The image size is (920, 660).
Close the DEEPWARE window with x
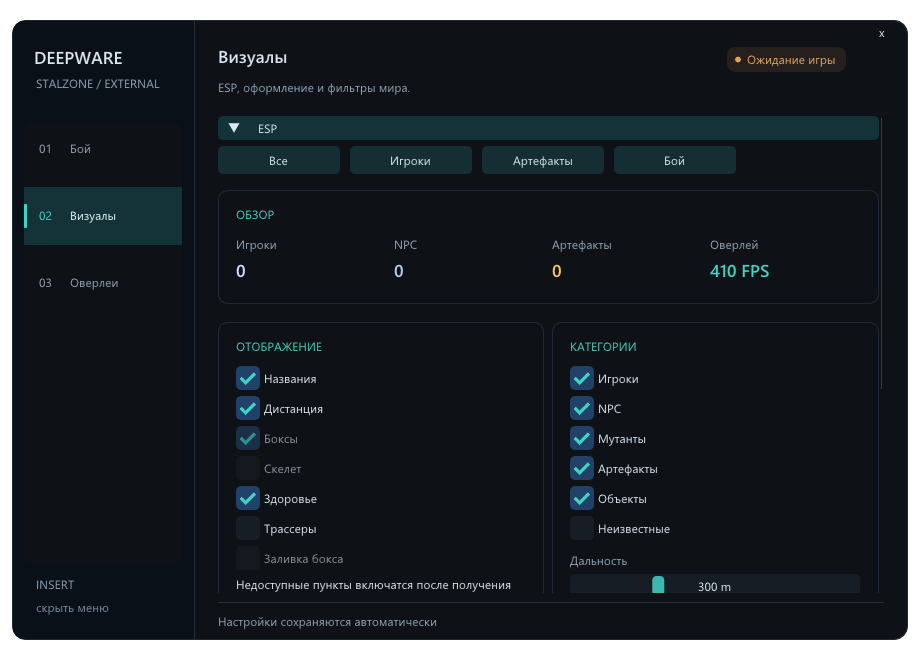coord(881,34)
